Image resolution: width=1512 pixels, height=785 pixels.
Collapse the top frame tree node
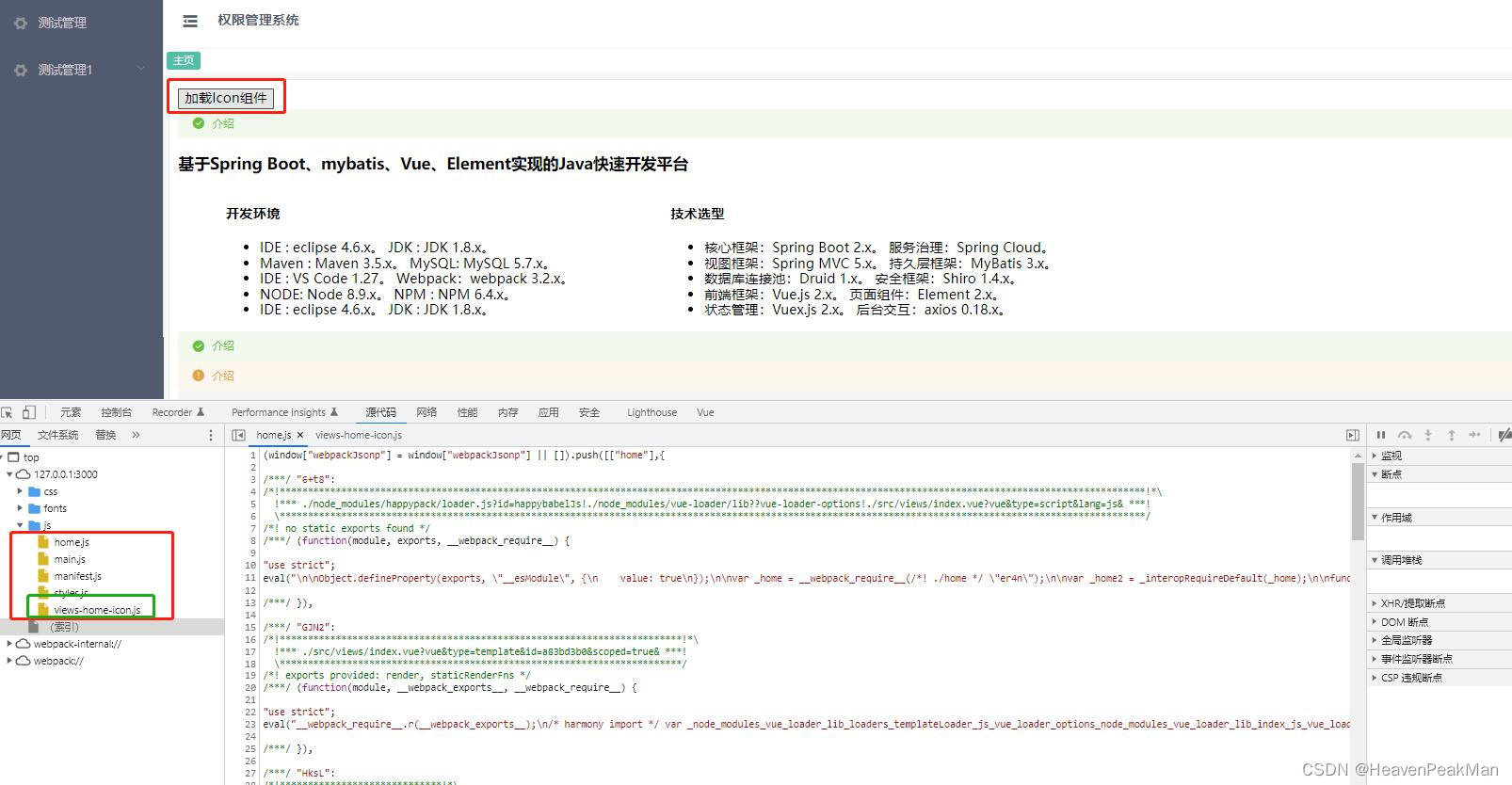[x=3, y=457]
